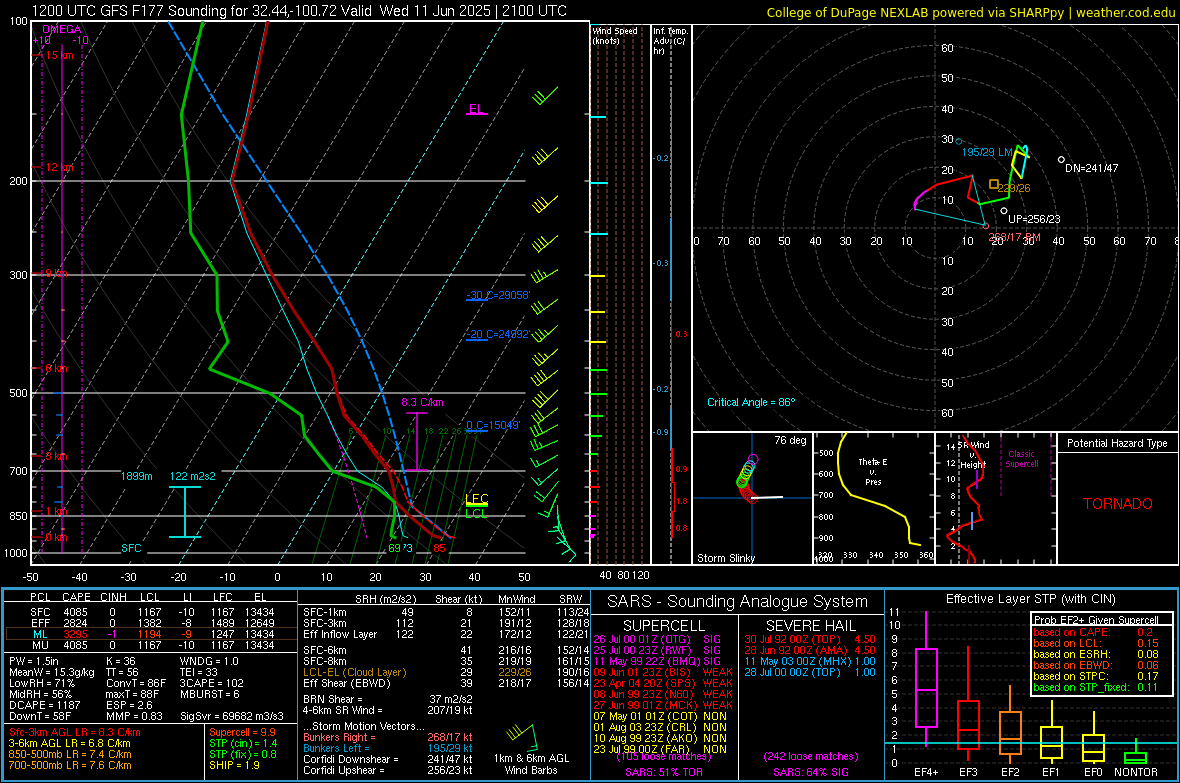Click the red 'Bunkers Right =' label
Viewport: 1180px width, 783px height.
pos(336,737)
